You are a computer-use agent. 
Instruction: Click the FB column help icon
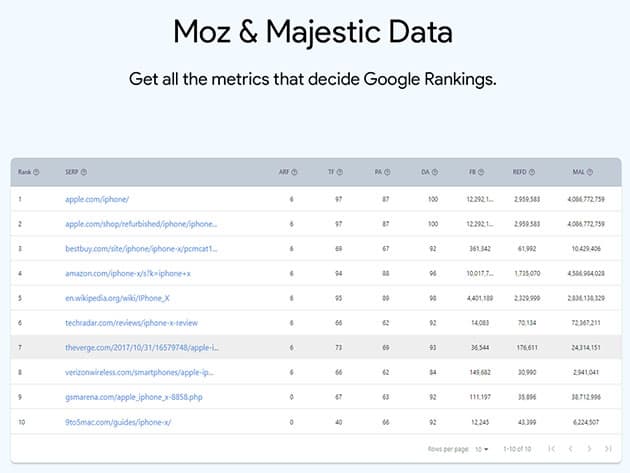(482, 172)
